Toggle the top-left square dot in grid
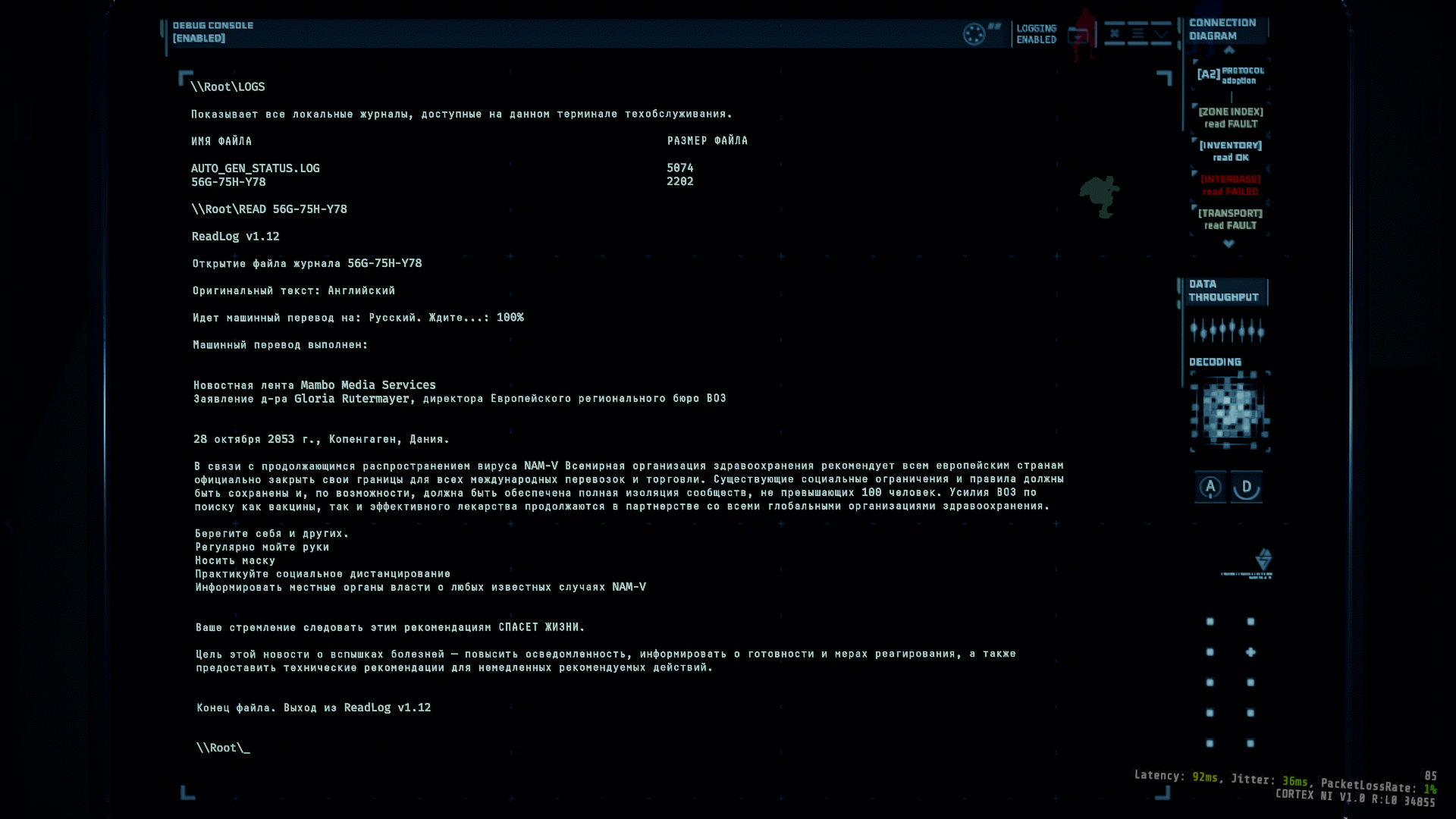The image size is (1456, 819). click(1210, 622)
